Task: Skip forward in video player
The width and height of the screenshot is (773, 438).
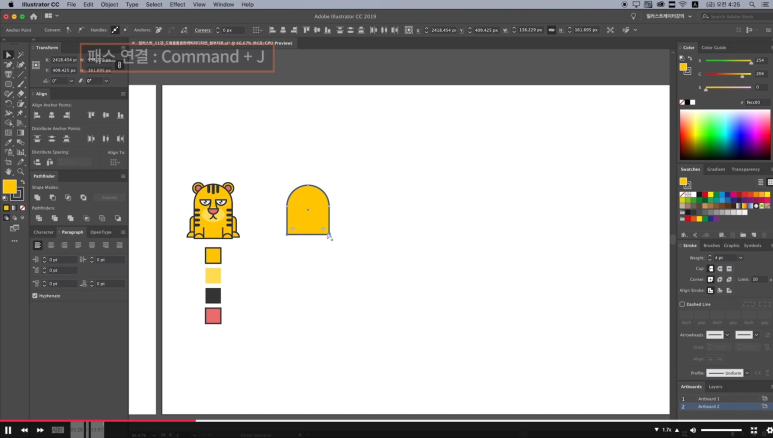Action: [x=40, y=430]
